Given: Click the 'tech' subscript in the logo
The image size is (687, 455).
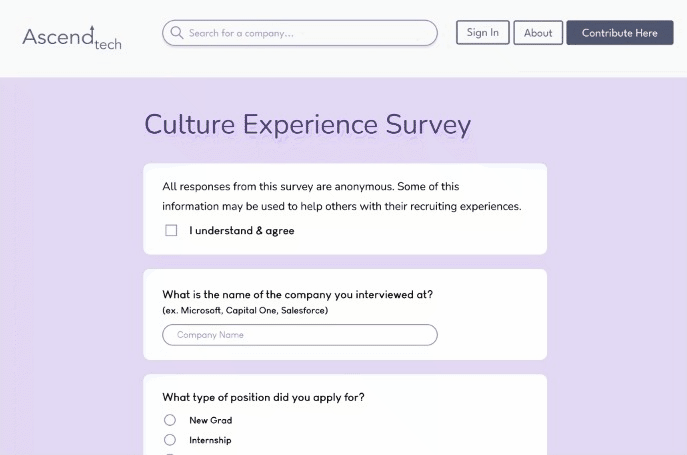Looking at the screenshot, I should (108, 45).
